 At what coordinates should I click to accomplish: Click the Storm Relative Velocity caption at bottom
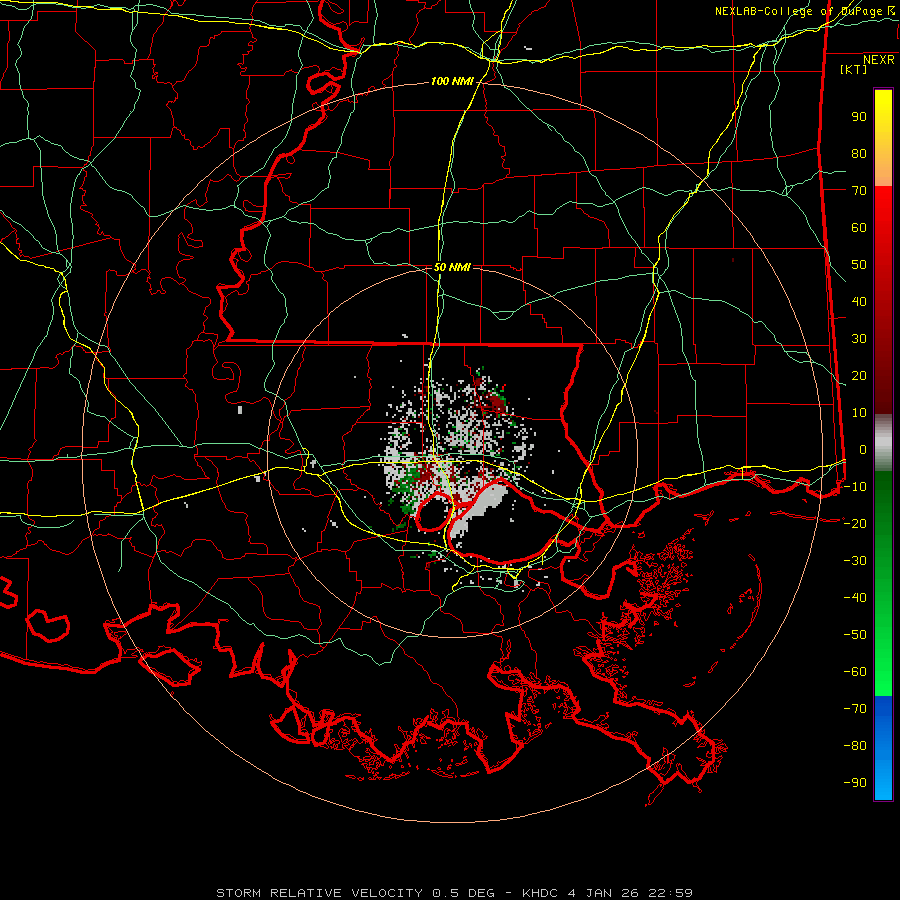coord(454,893)
